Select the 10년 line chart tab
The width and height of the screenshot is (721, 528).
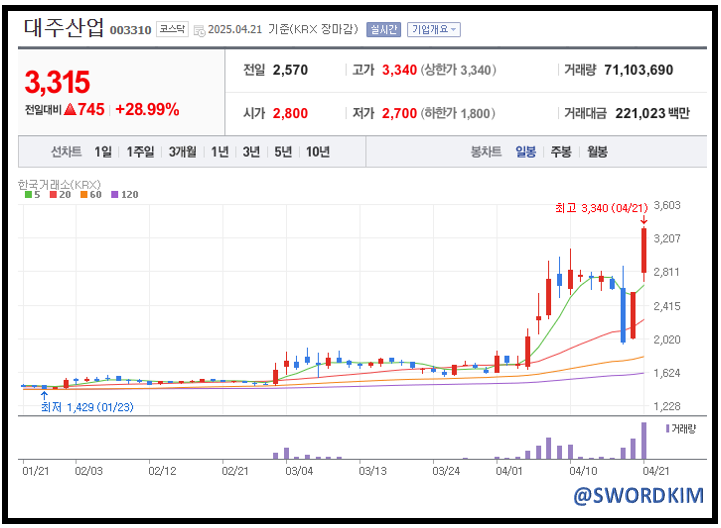point(318,151)
